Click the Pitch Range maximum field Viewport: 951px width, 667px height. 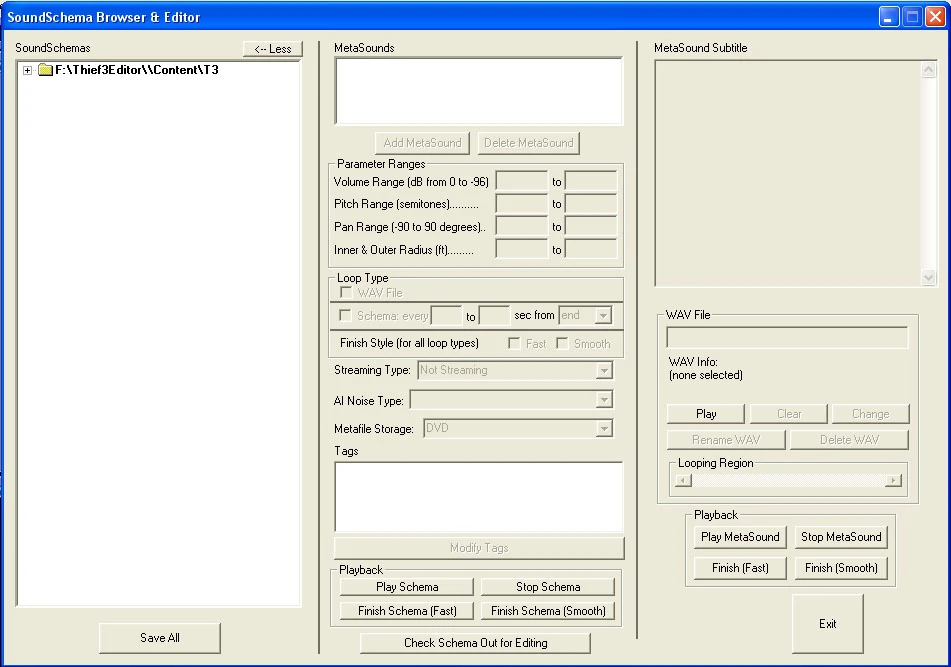[591, 204]
